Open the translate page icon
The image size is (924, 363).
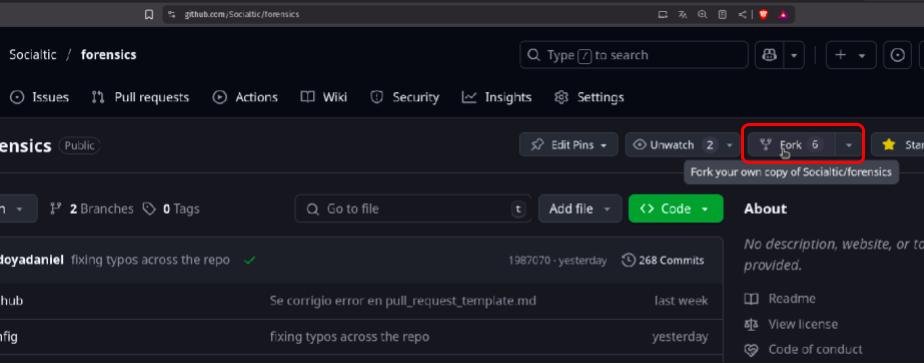tap(682, 15)
